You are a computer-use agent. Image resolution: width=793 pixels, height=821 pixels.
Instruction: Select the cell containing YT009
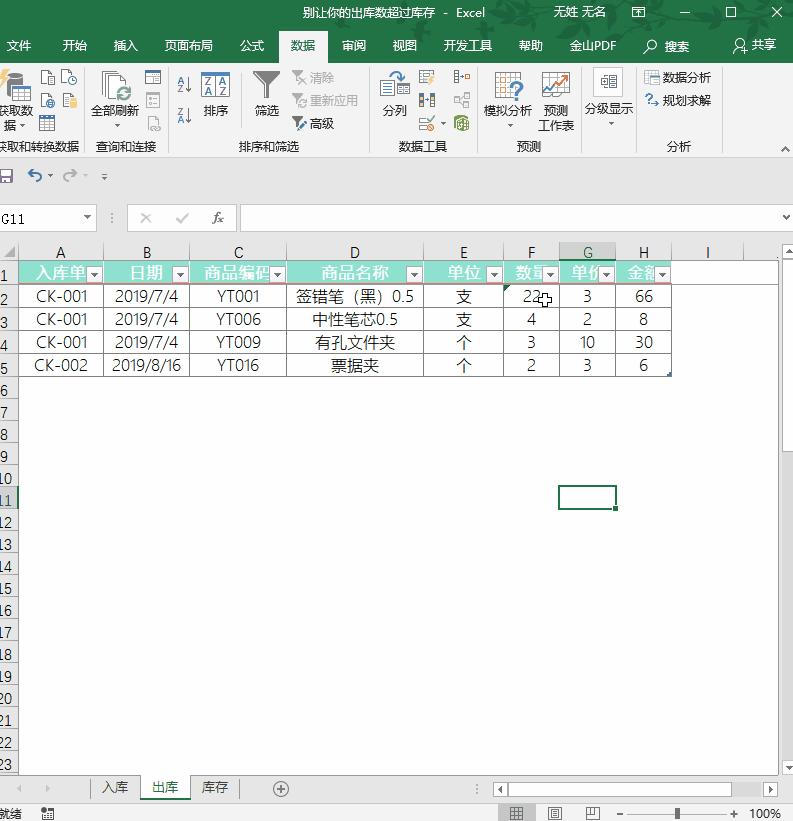(x=238, y=342)
